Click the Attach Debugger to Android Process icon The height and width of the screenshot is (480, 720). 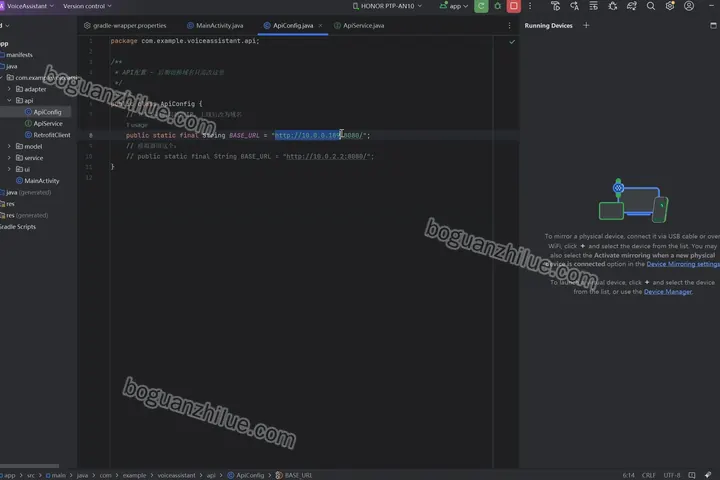613,6
